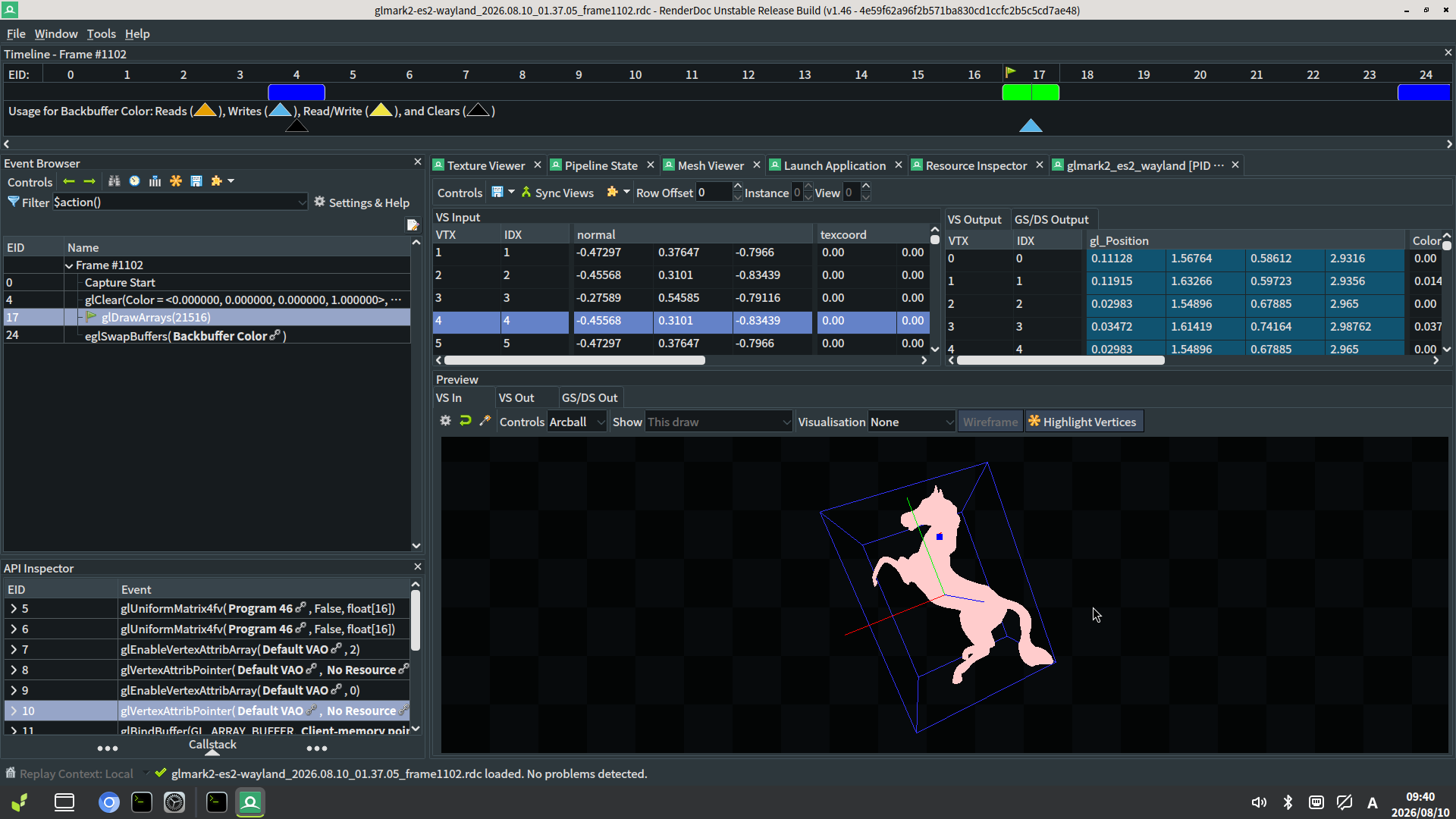
Task: Click the Filter funnel icon
Action: 14,202
